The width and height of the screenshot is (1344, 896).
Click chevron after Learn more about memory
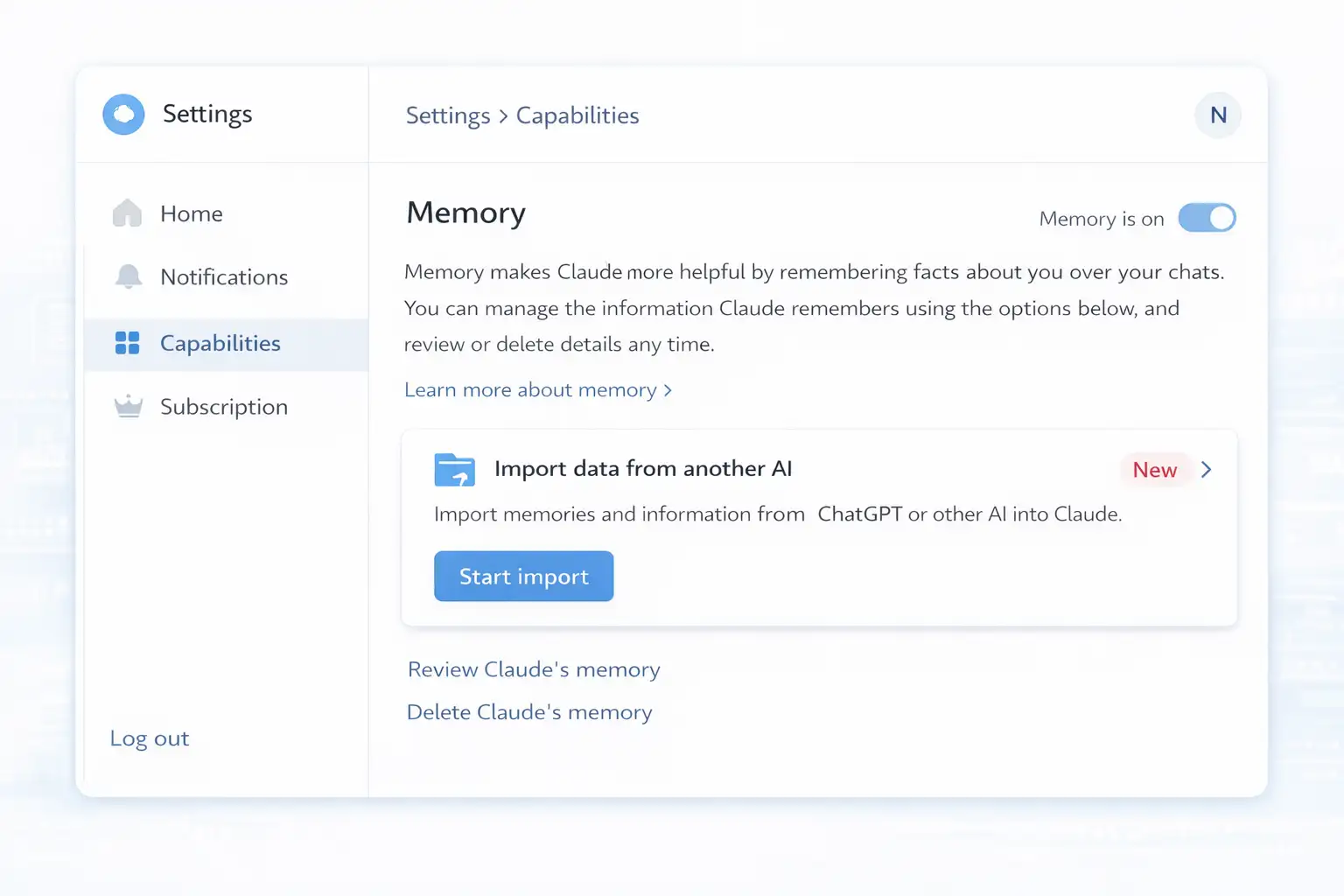point(668,390)
